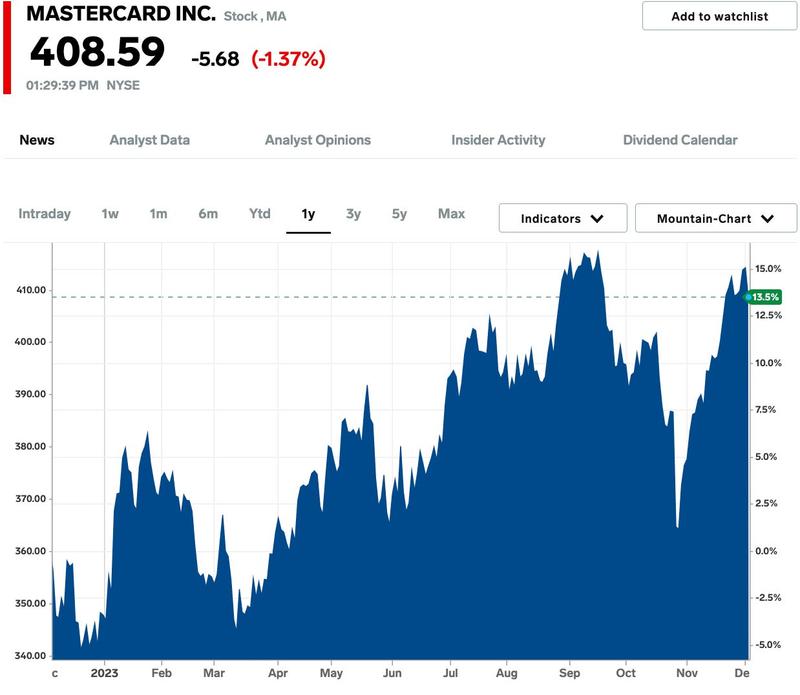800x695 pixels.
Task: Click the 10.0% percent axis label
Action: click(x=768, y=363)
